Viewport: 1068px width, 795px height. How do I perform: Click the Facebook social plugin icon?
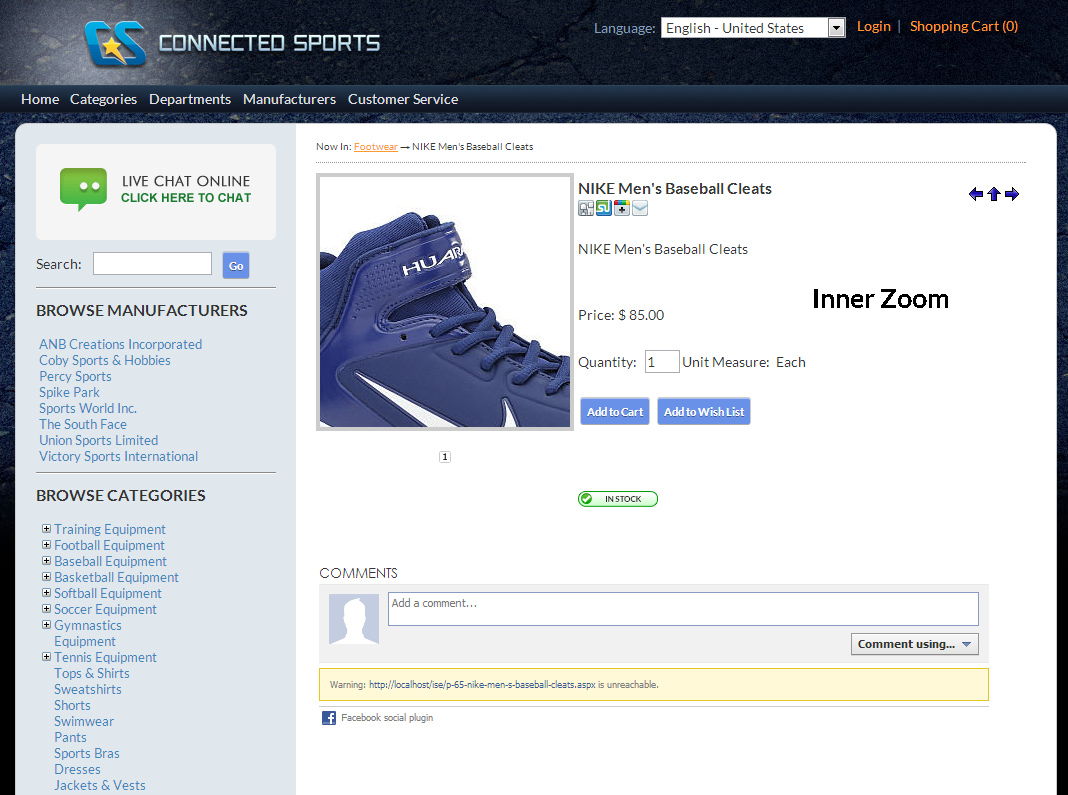[x=329, y=718]
